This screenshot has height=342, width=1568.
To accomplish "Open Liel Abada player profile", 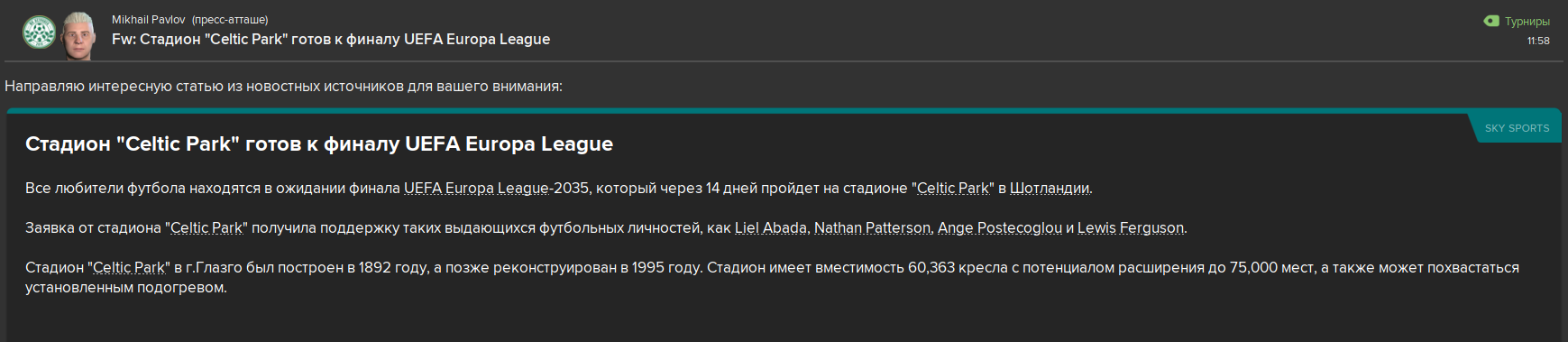I will [771, 228].
